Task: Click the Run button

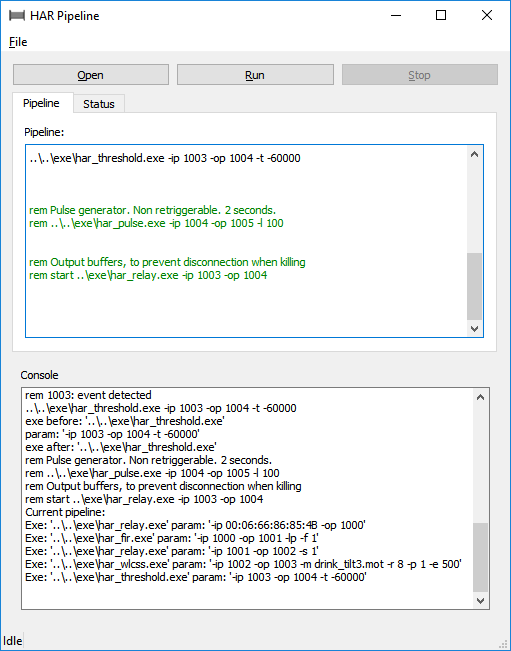Action: 255,75
